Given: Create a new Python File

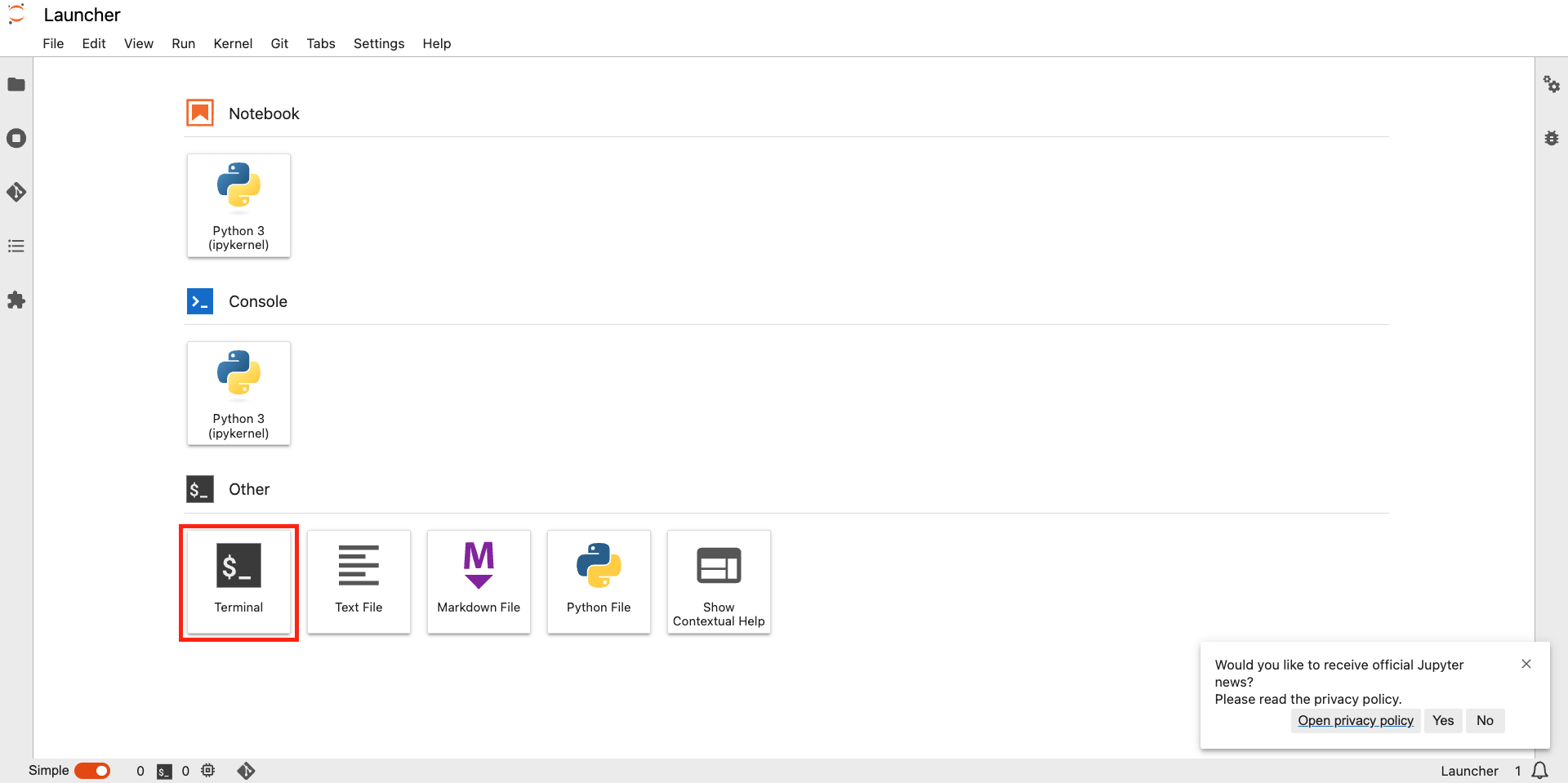Looking at the screenshot, I should pyautogui.click(x=599, y=582).
